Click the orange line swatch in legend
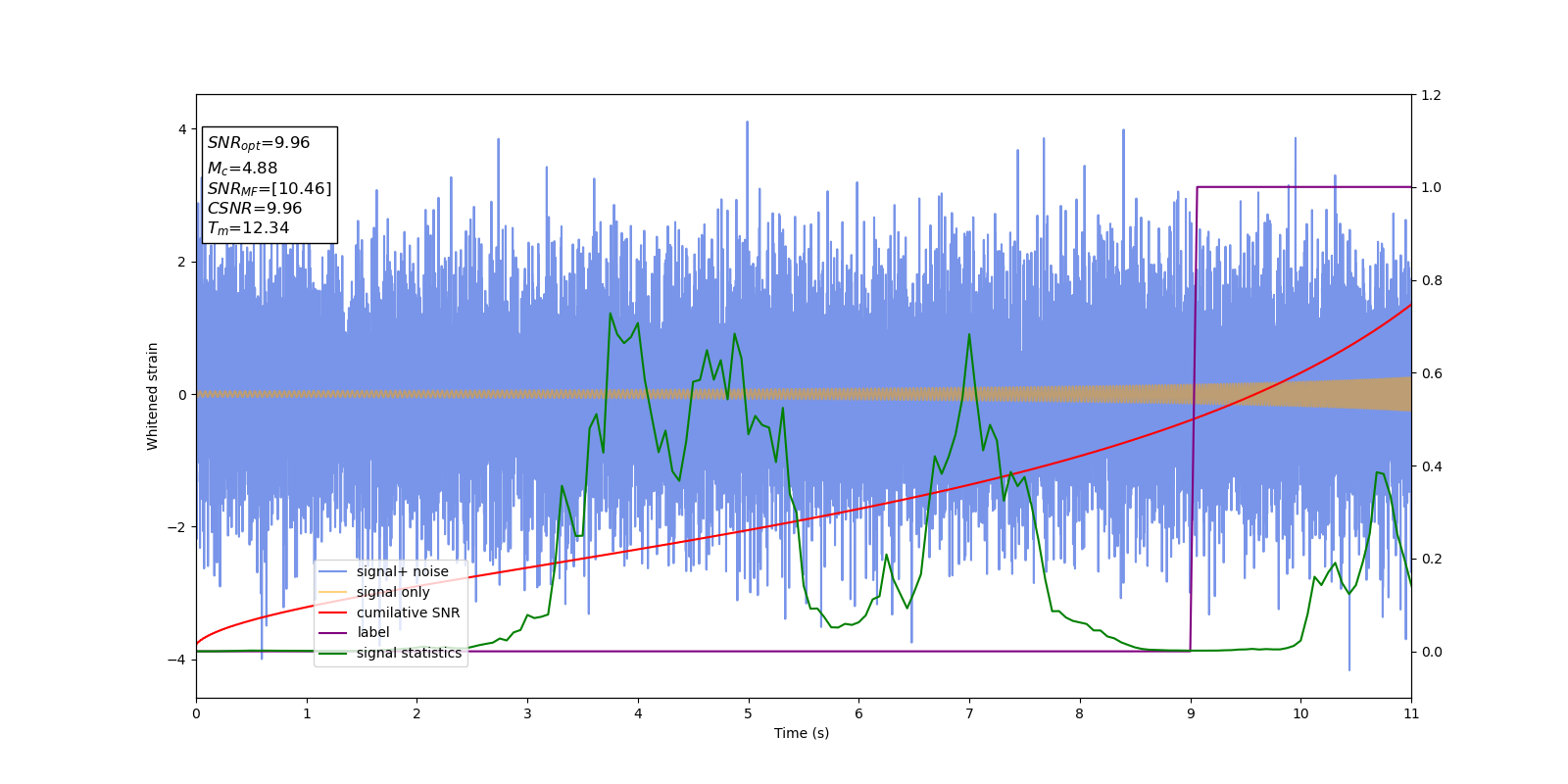Screen dimensions: 1568x784 [333, 592]
